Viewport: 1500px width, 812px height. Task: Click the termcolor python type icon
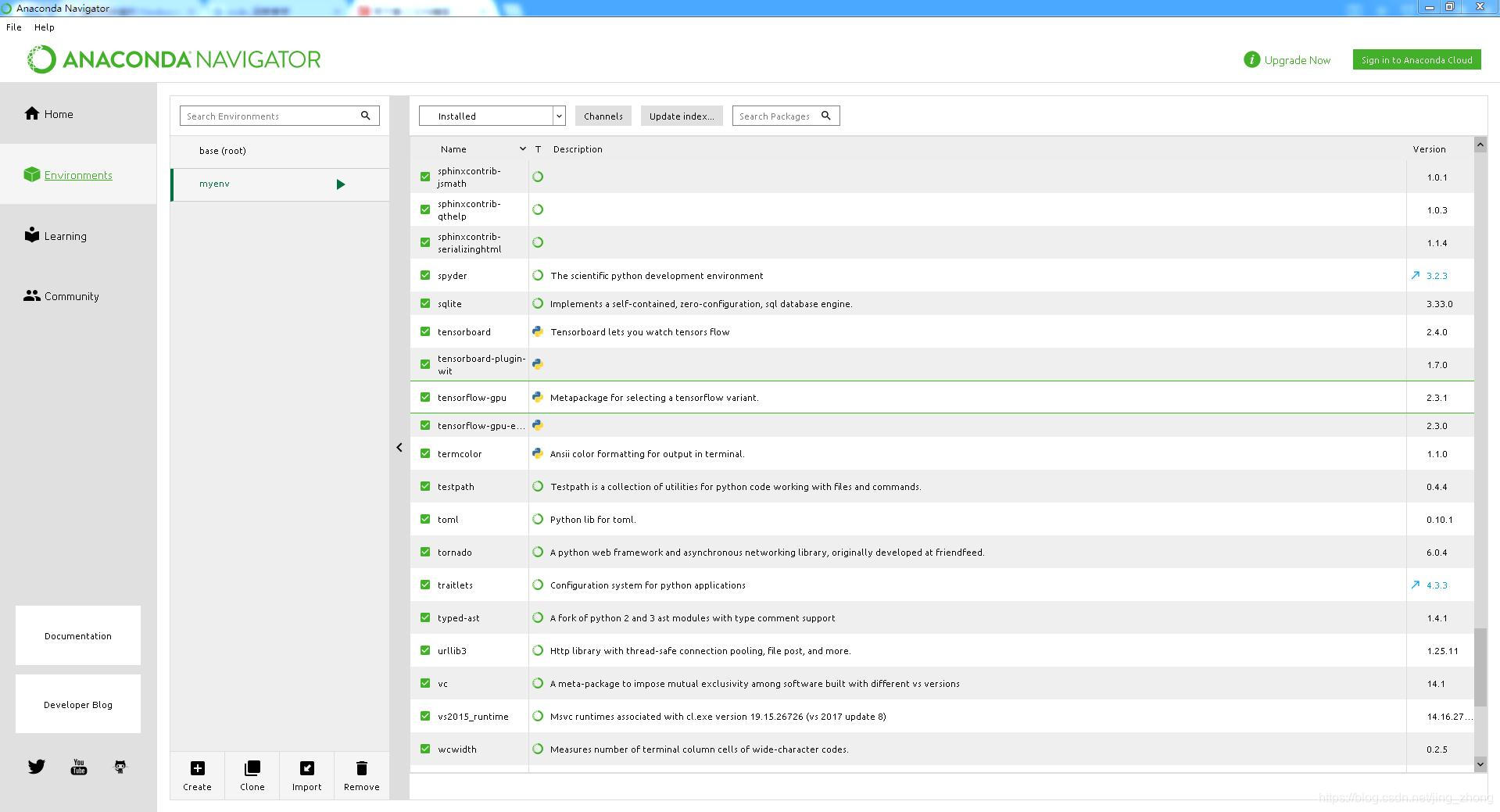point(538,453)
